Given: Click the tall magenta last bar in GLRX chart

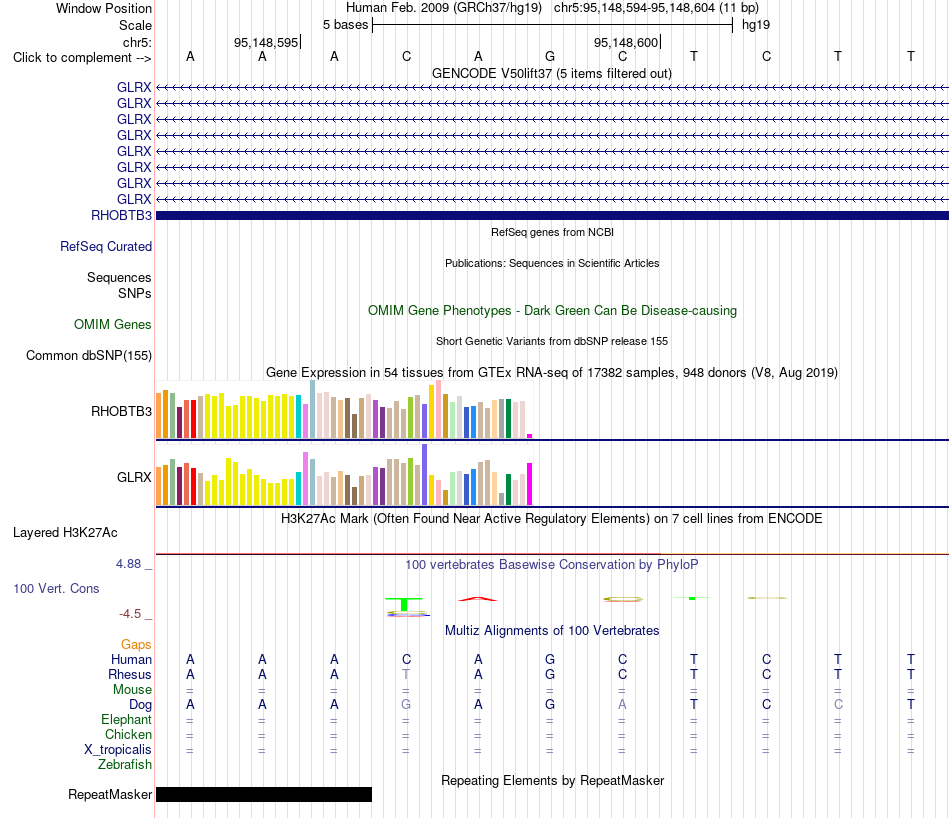Looking at the screenshot, I should (530, 484).
